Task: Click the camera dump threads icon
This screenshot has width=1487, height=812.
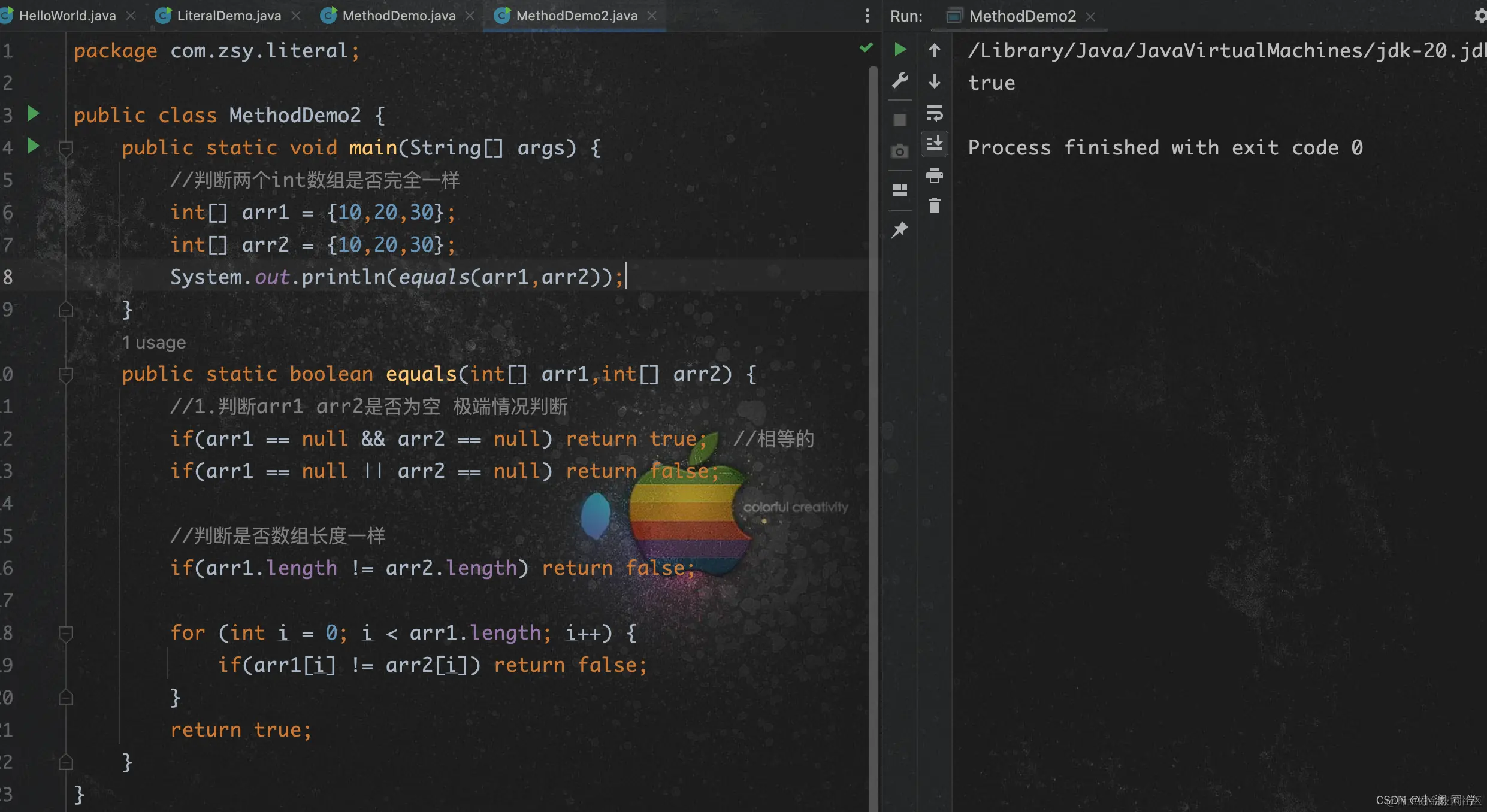Action: [900, 152]
